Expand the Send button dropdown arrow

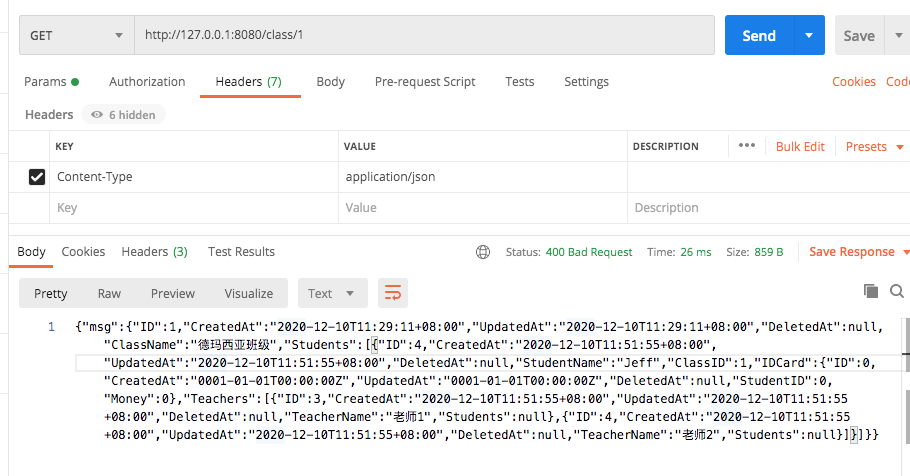[x=809, y=35]
